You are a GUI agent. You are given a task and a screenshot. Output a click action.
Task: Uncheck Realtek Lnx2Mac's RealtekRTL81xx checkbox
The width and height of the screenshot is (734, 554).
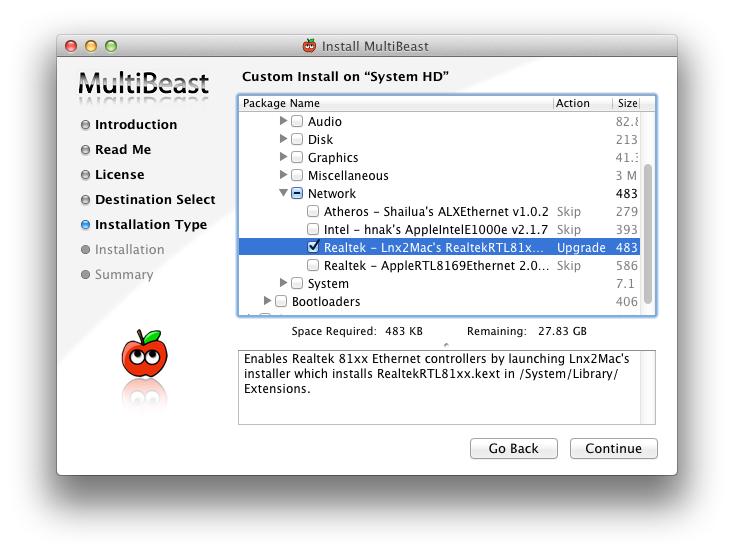[313, 246]
